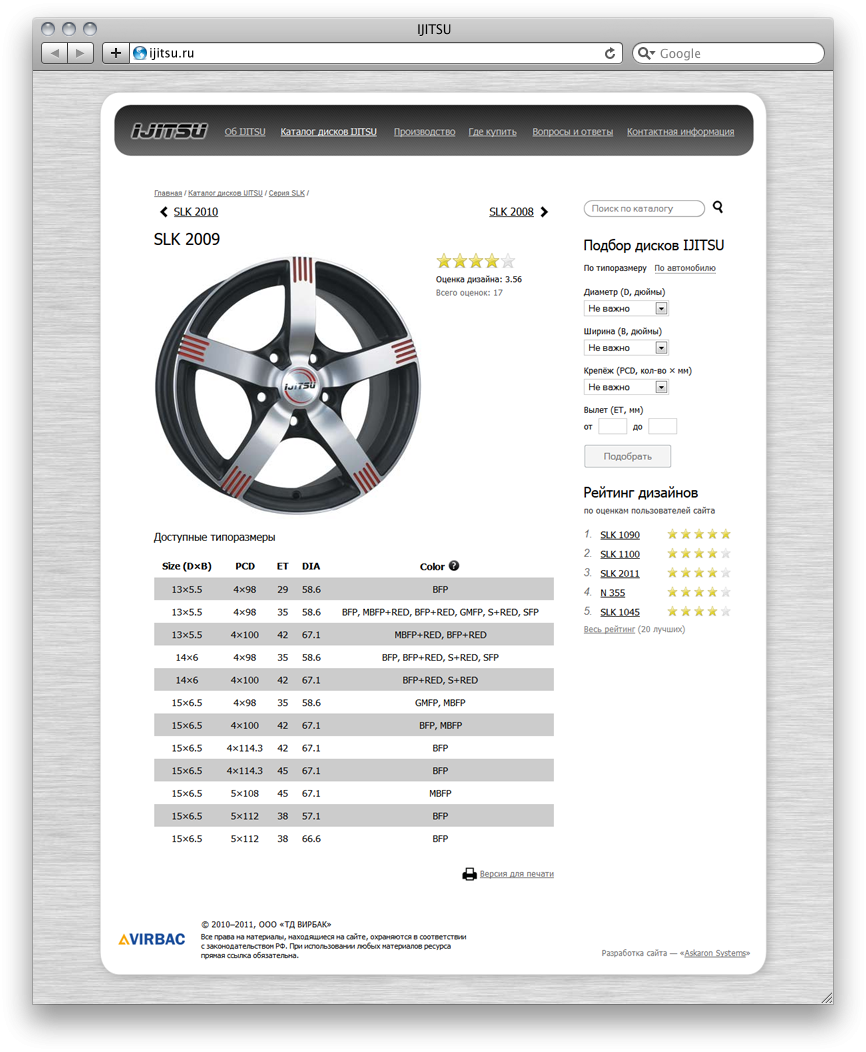This screenshot has height=1052, width=866.
Task: Click the 'Size (D×B)' column header
Action: (x=186, y=566)
